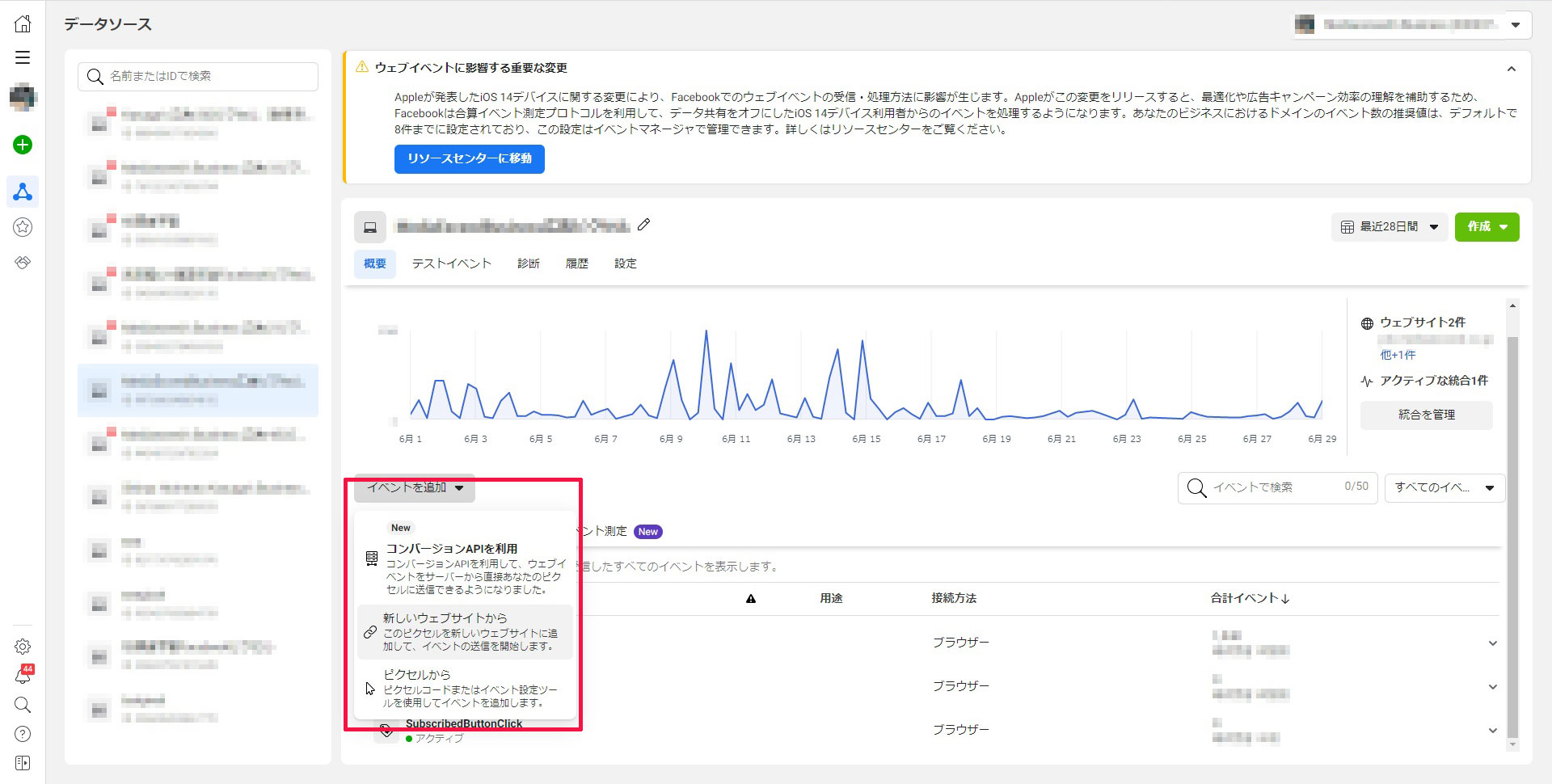Click the 接続方法 column header
This screenshot has width=1552, height=784.
pyautogui.click(x=954, y=598)
